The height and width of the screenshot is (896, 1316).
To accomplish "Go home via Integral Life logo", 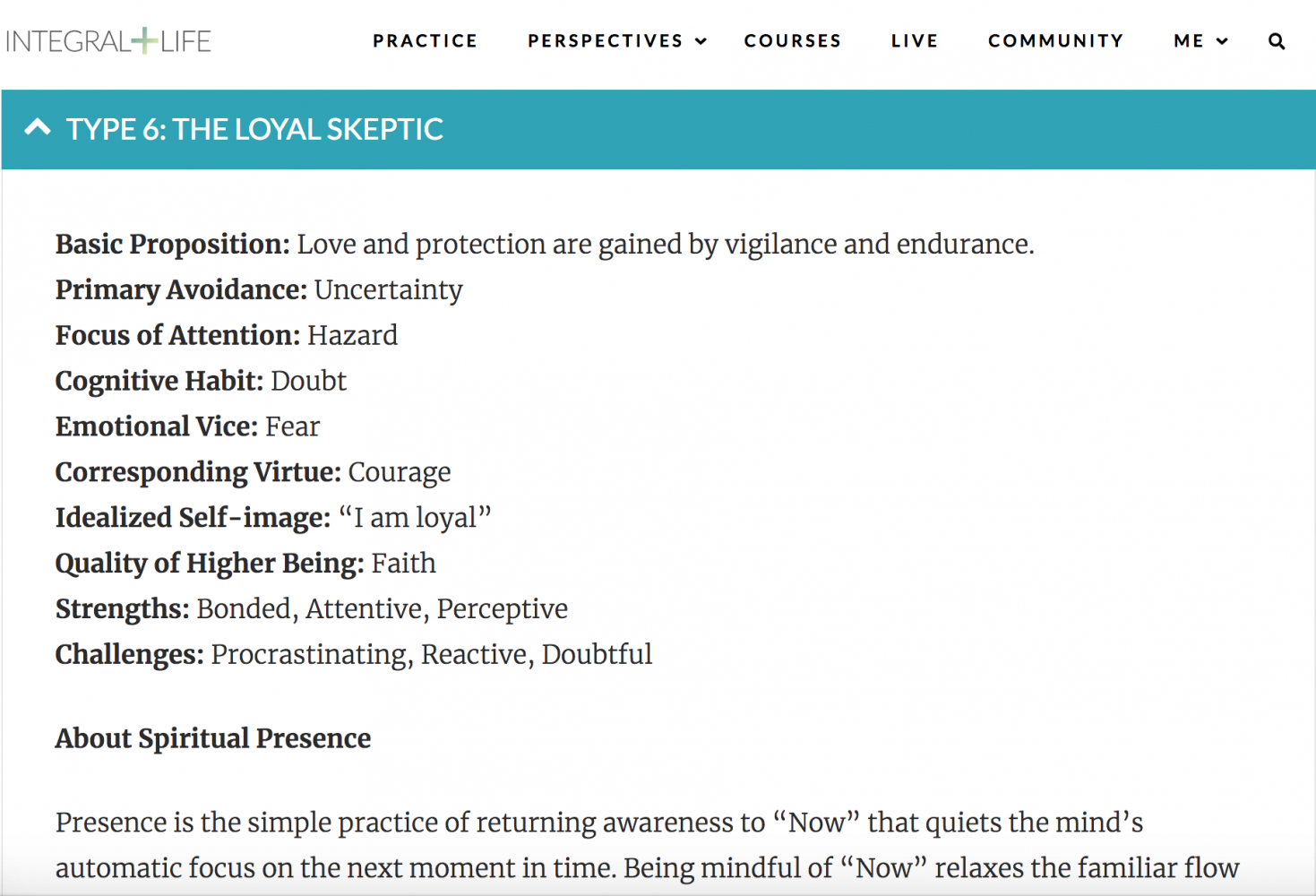I will click(108, 41).
